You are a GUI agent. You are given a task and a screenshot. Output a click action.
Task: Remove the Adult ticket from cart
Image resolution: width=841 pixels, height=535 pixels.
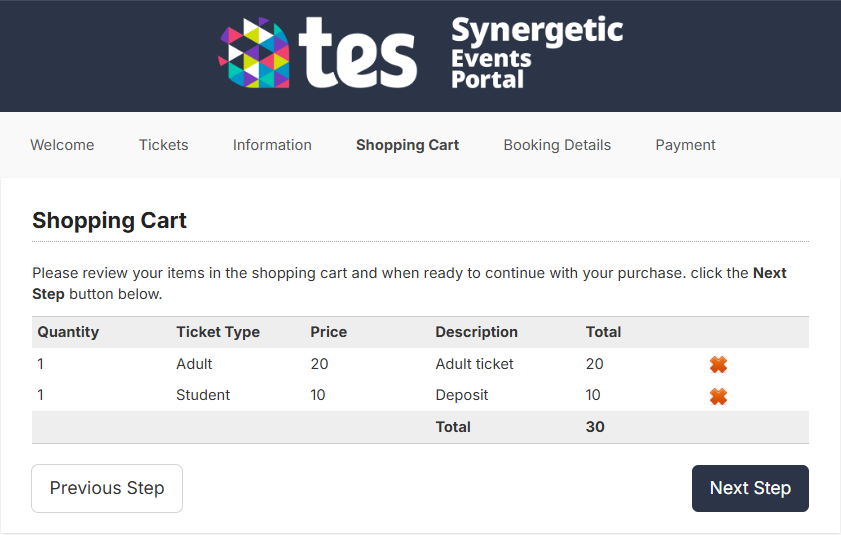pos(718,364)
